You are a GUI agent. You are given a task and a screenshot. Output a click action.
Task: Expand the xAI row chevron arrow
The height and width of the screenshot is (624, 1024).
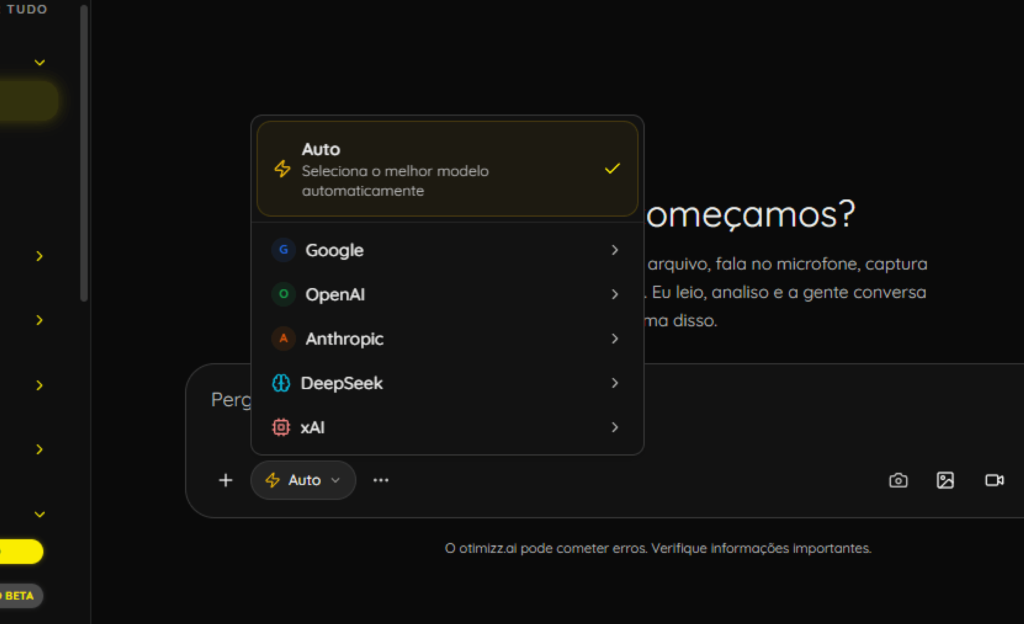pyautogui.click(x=615, y=428)
